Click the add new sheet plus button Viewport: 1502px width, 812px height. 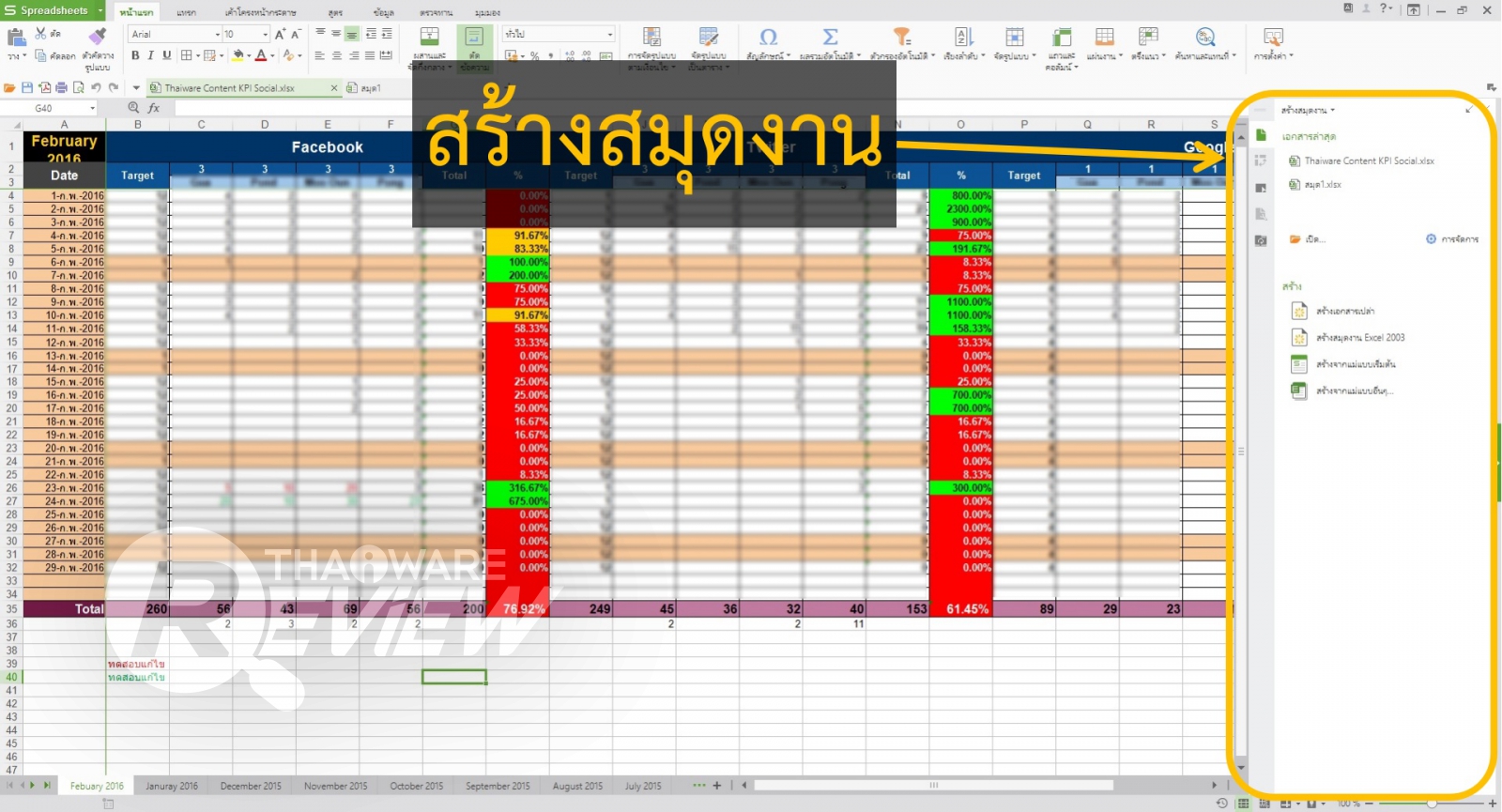coord(717,786)
